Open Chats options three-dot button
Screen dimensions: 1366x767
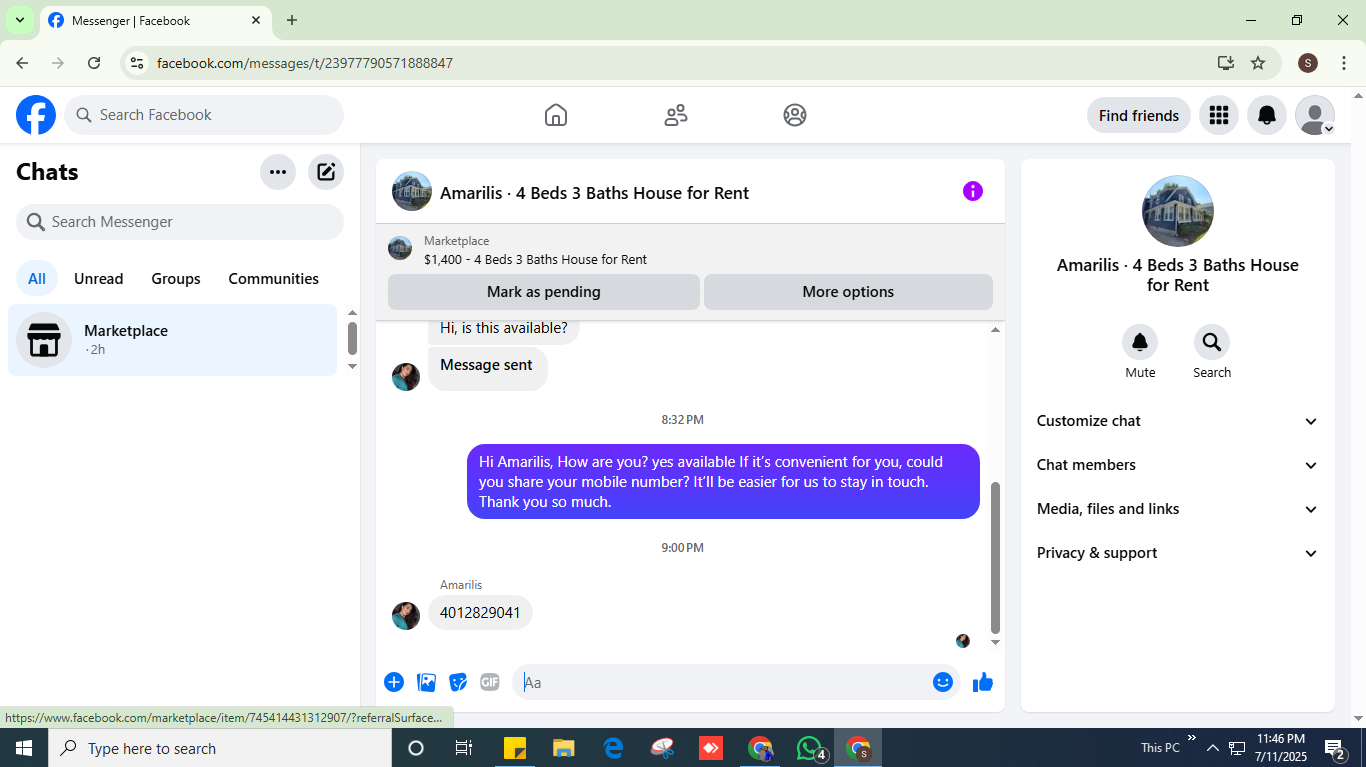point(278,172)
